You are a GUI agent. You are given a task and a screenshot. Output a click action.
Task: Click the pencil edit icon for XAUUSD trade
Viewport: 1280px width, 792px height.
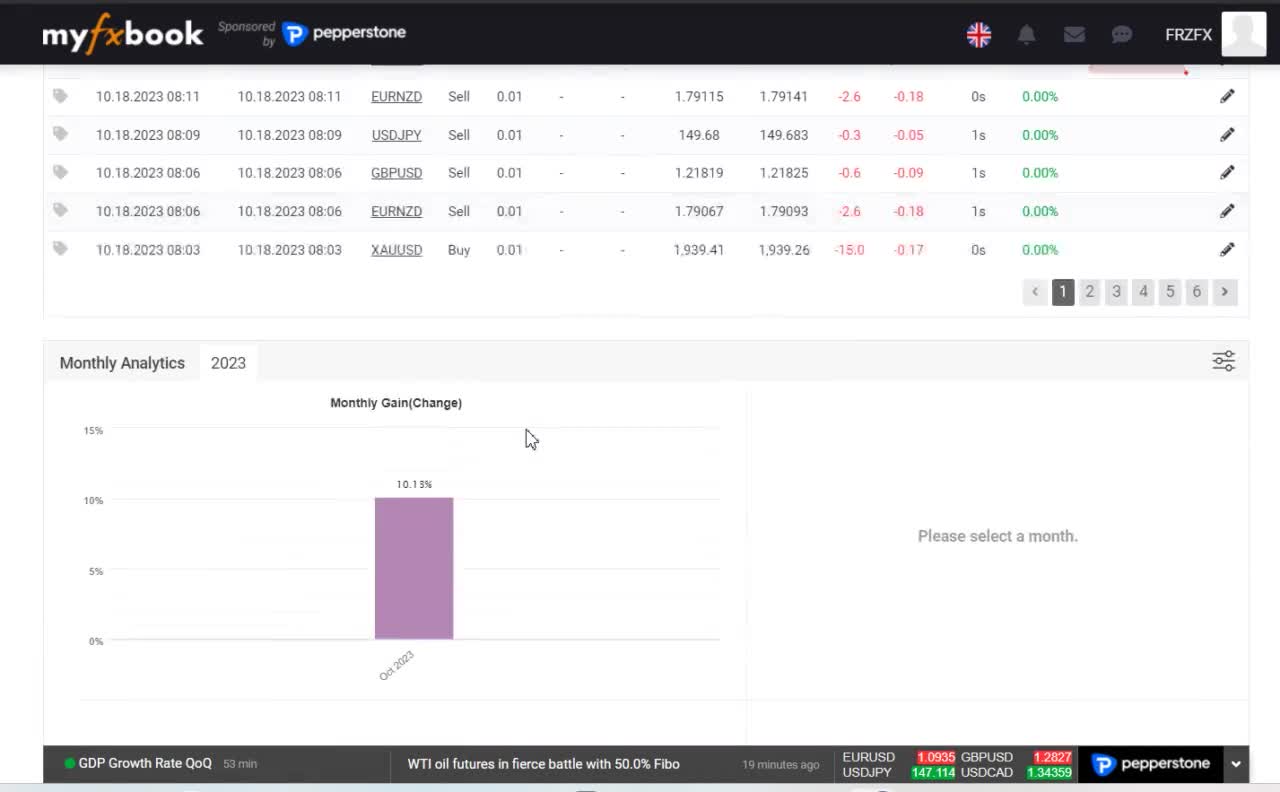coord(1227,250)
